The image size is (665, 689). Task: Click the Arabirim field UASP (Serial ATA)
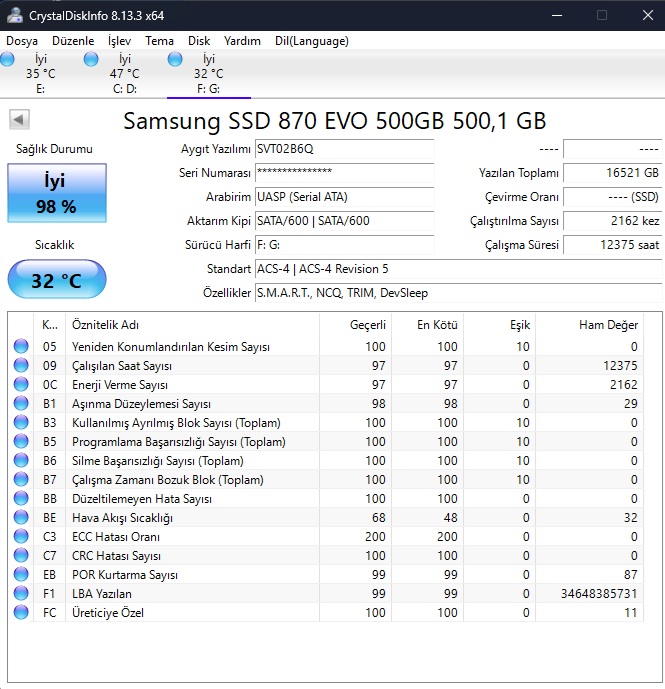point(345,197)
